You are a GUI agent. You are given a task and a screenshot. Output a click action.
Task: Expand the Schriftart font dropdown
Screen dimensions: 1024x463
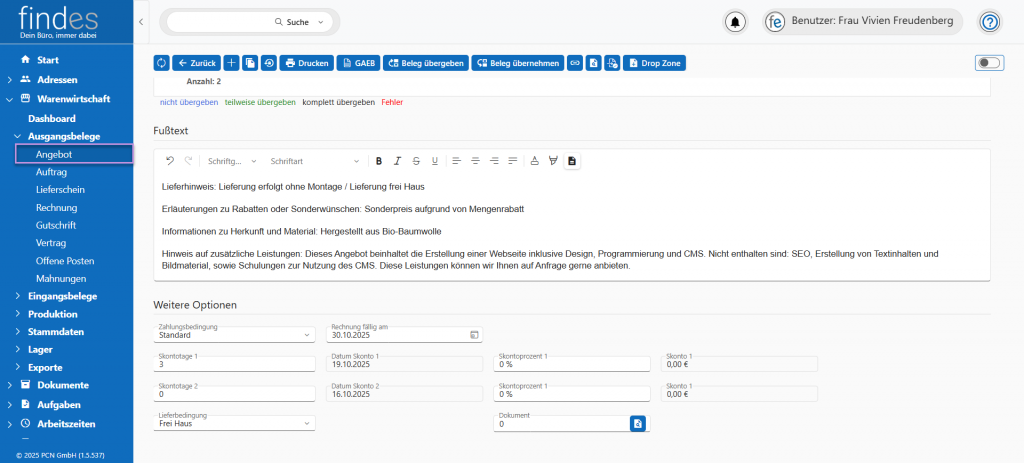point(314,161)
